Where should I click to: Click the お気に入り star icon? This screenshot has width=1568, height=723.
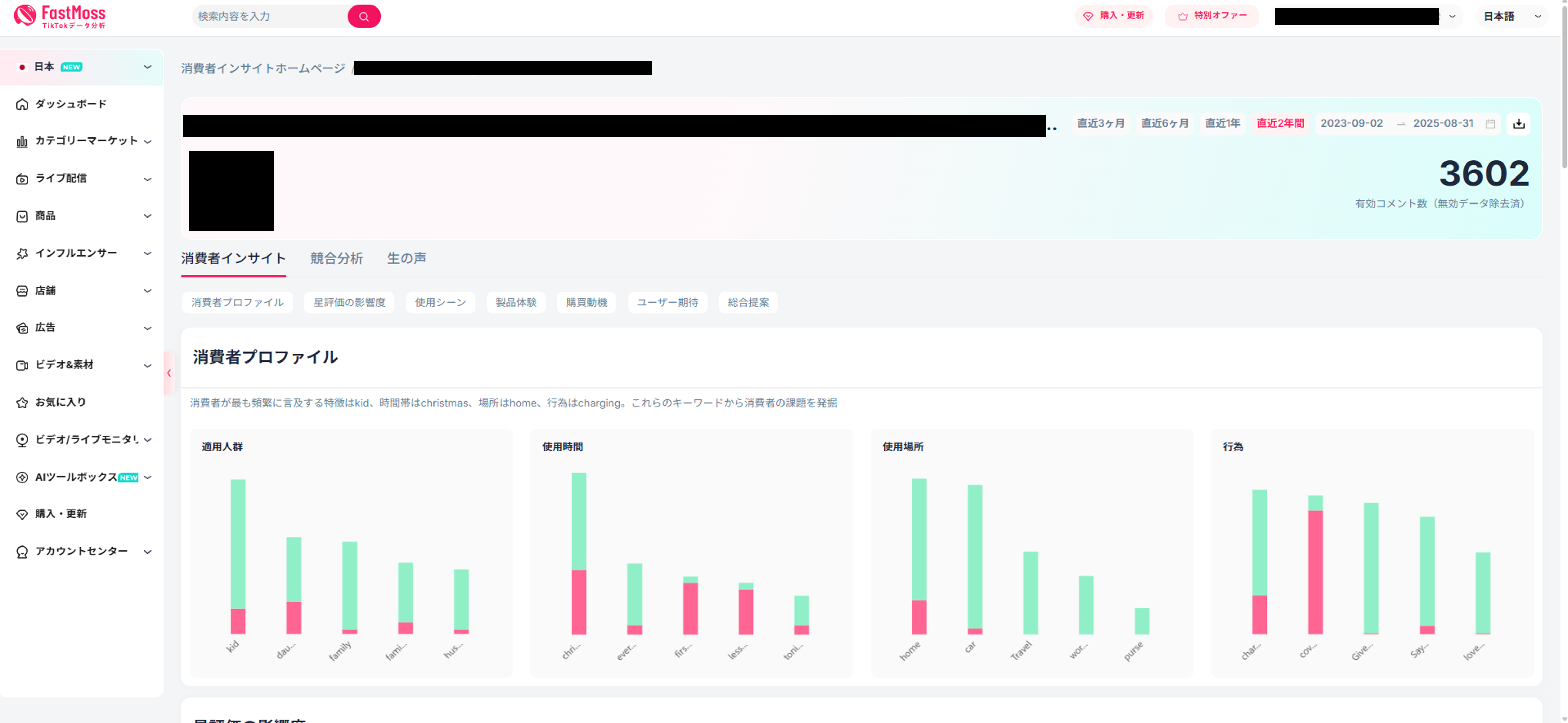22,402
